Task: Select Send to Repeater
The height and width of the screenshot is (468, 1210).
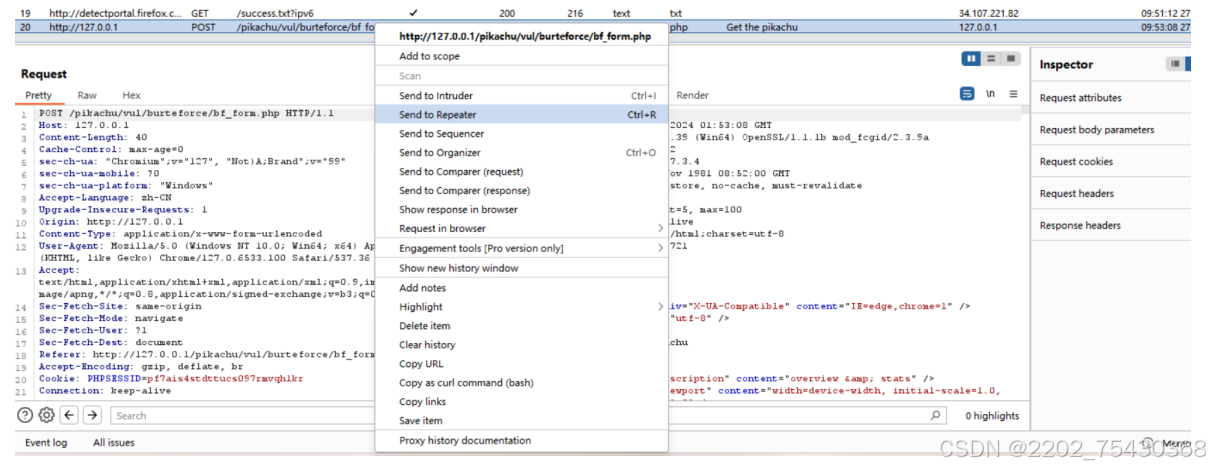Action: point(521,115)
